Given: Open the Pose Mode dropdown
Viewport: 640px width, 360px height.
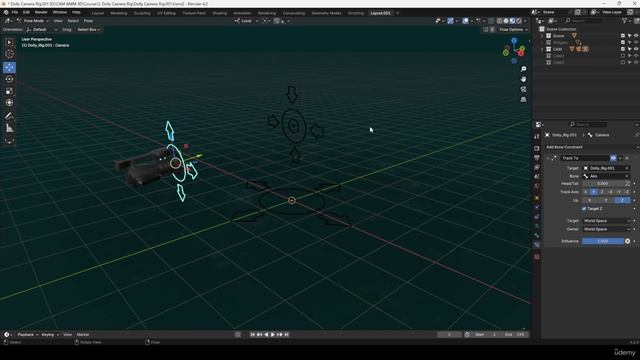Looking at the screenshot, I should point(33,21).
